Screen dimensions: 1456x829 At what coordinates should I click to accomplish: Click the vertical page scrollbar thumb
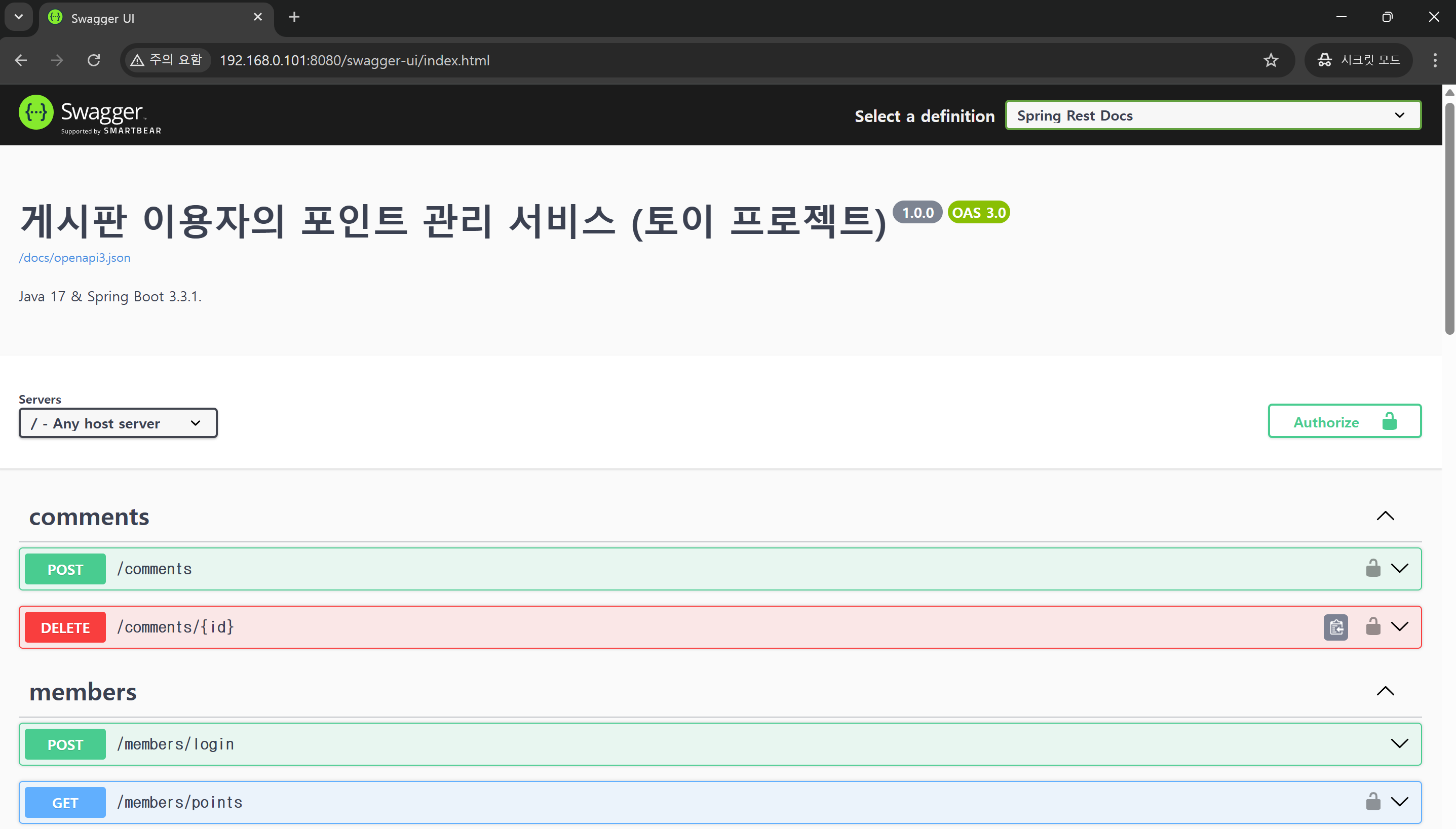(x=1449, y=218)
